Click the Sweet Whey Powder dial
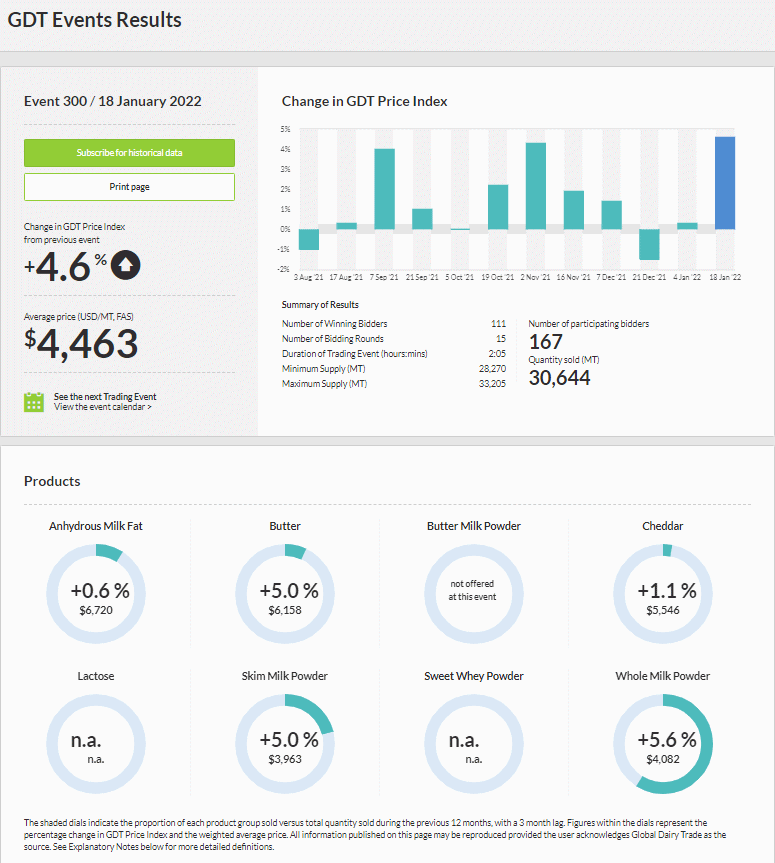Image resolution: width=775 pixels, height=863 pixels. (x=473, y=744)
